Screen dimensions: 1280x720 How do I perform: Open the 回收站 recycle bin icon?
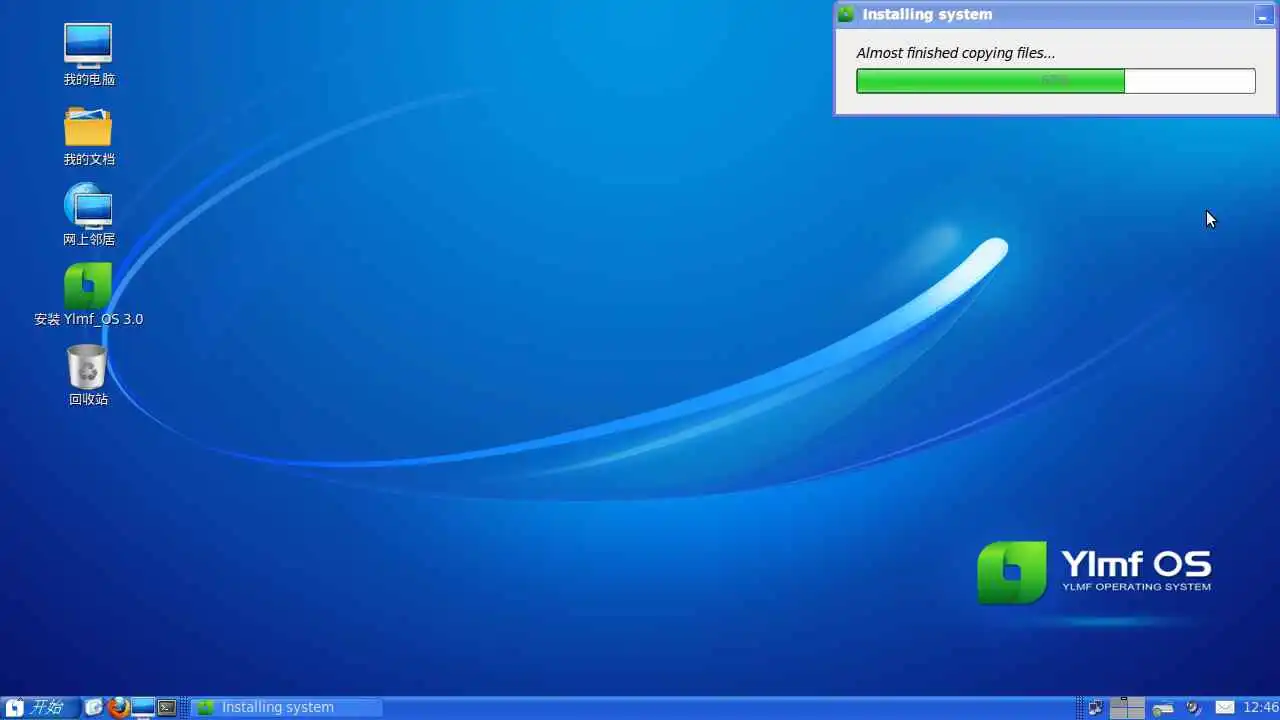point(88,375)
